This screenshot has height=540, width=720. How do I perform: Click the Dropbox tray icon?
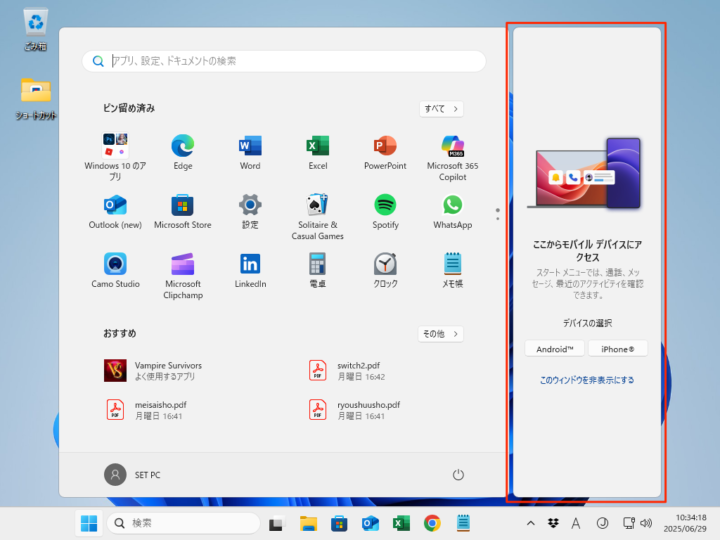(553, 523)
